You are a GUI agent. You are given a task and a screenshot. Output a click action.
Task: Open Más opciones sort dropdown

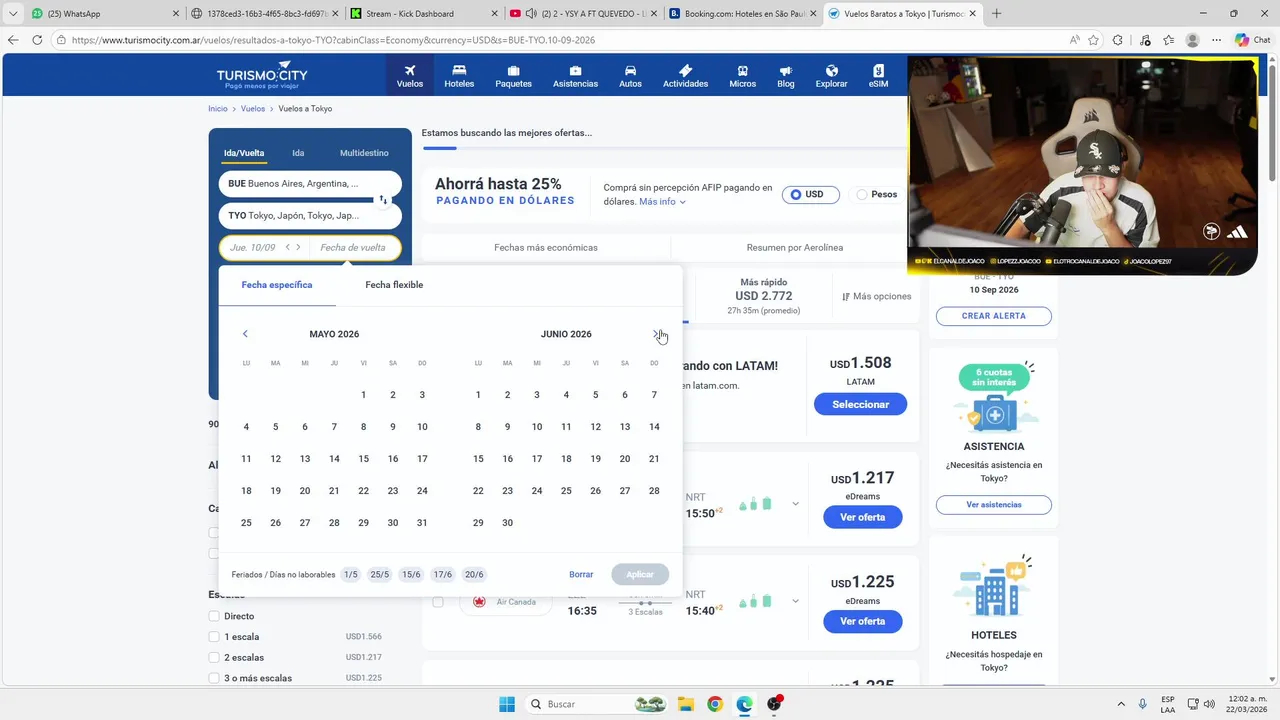pyautogui.click(x=877, y=296)
